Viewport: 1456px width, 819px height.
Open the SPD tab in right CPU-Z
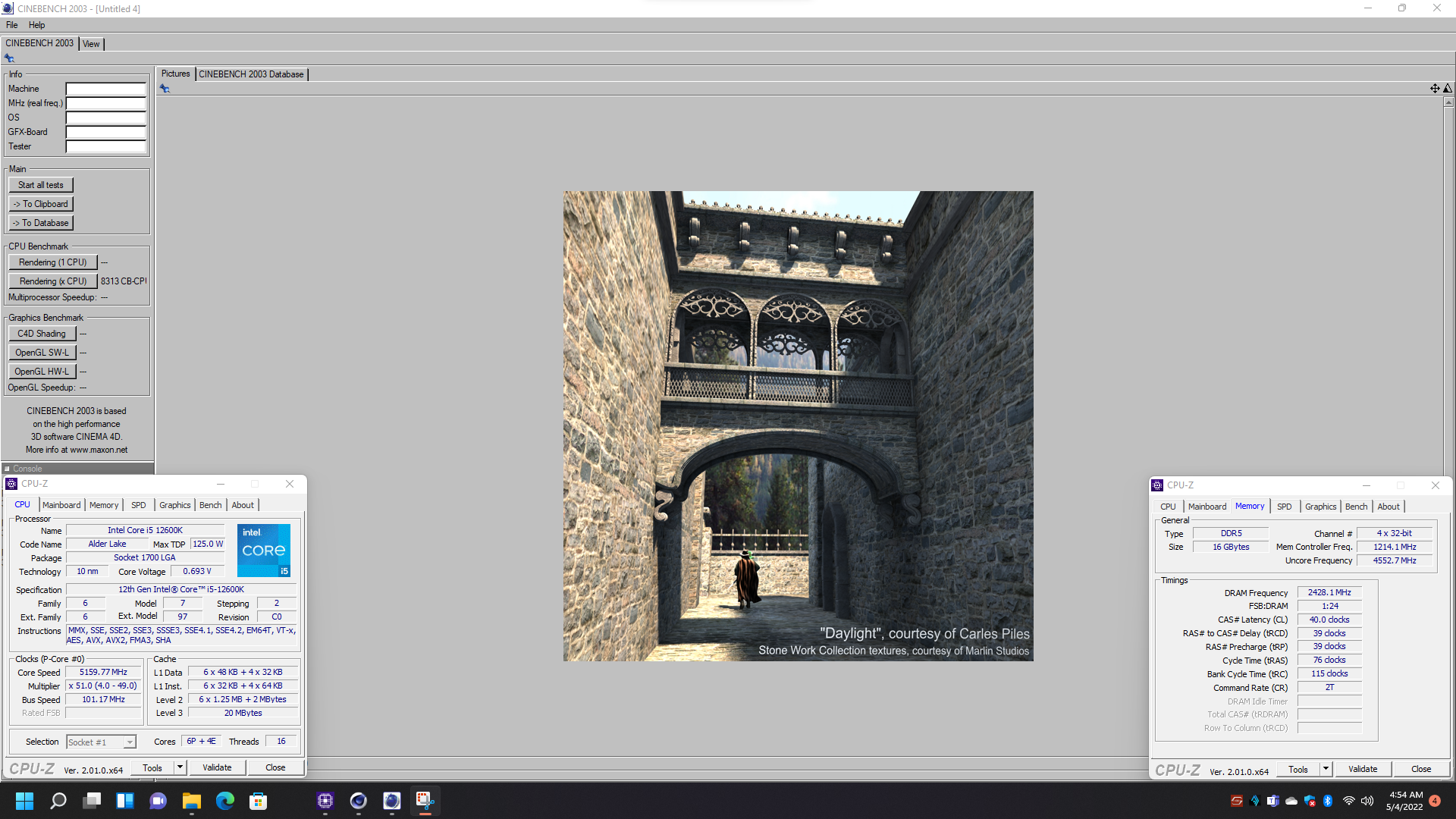[1284, 507]
